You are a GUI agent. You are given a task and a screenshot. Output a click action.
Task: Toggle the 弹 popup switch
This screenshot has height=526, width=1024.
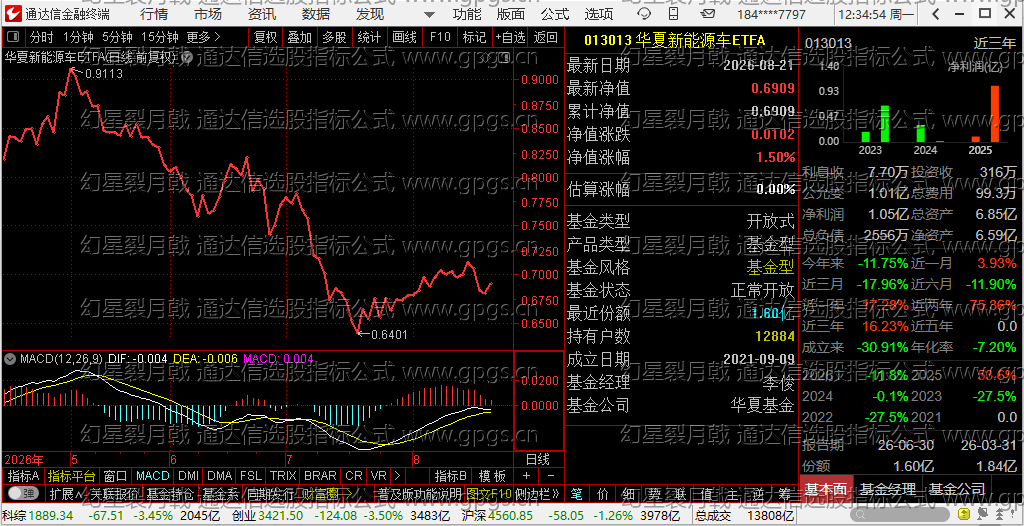pyautogui.click(x=24, y=493)
